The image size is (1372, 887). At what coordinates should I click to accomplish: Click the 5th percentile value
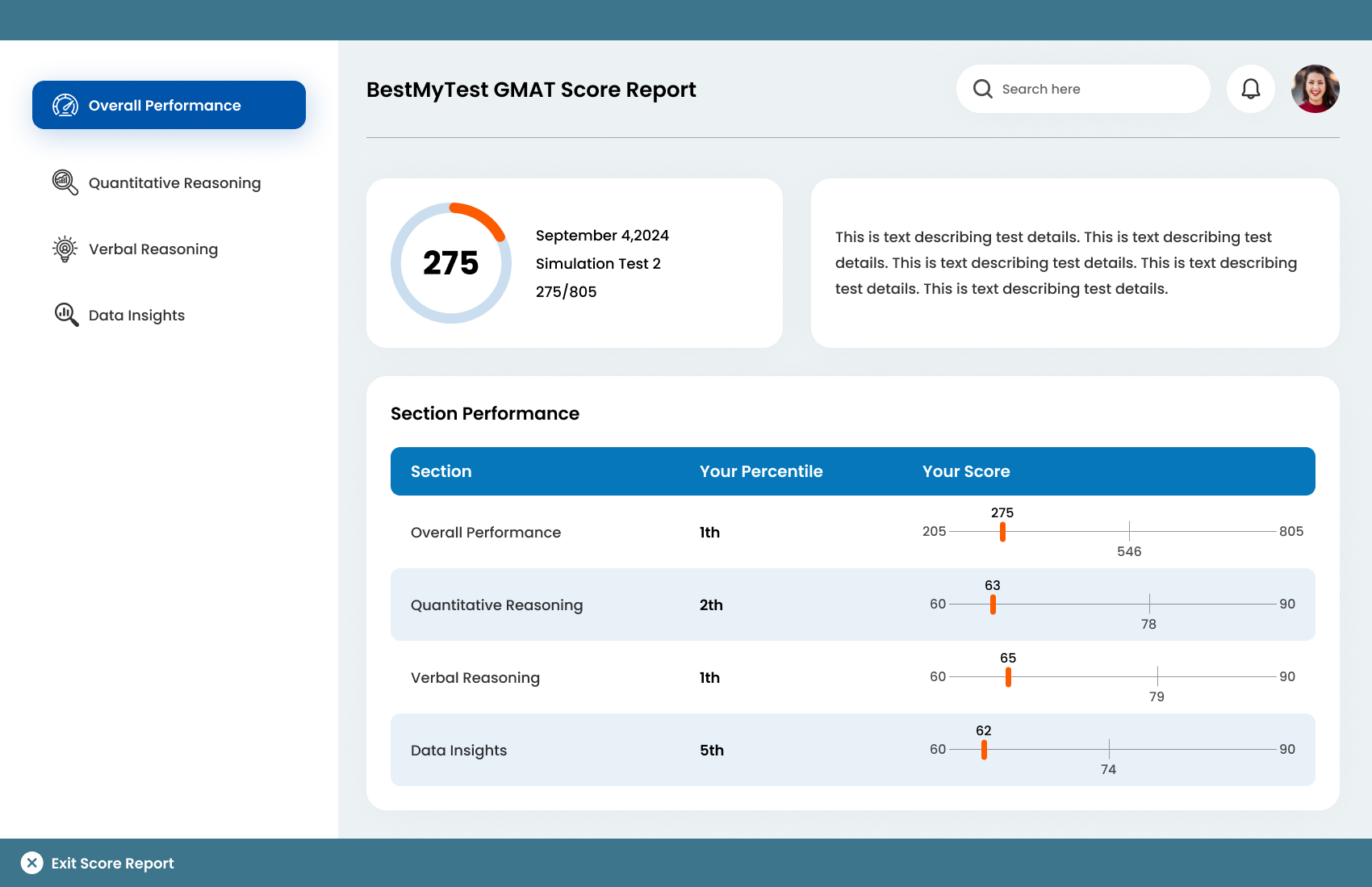712,750
